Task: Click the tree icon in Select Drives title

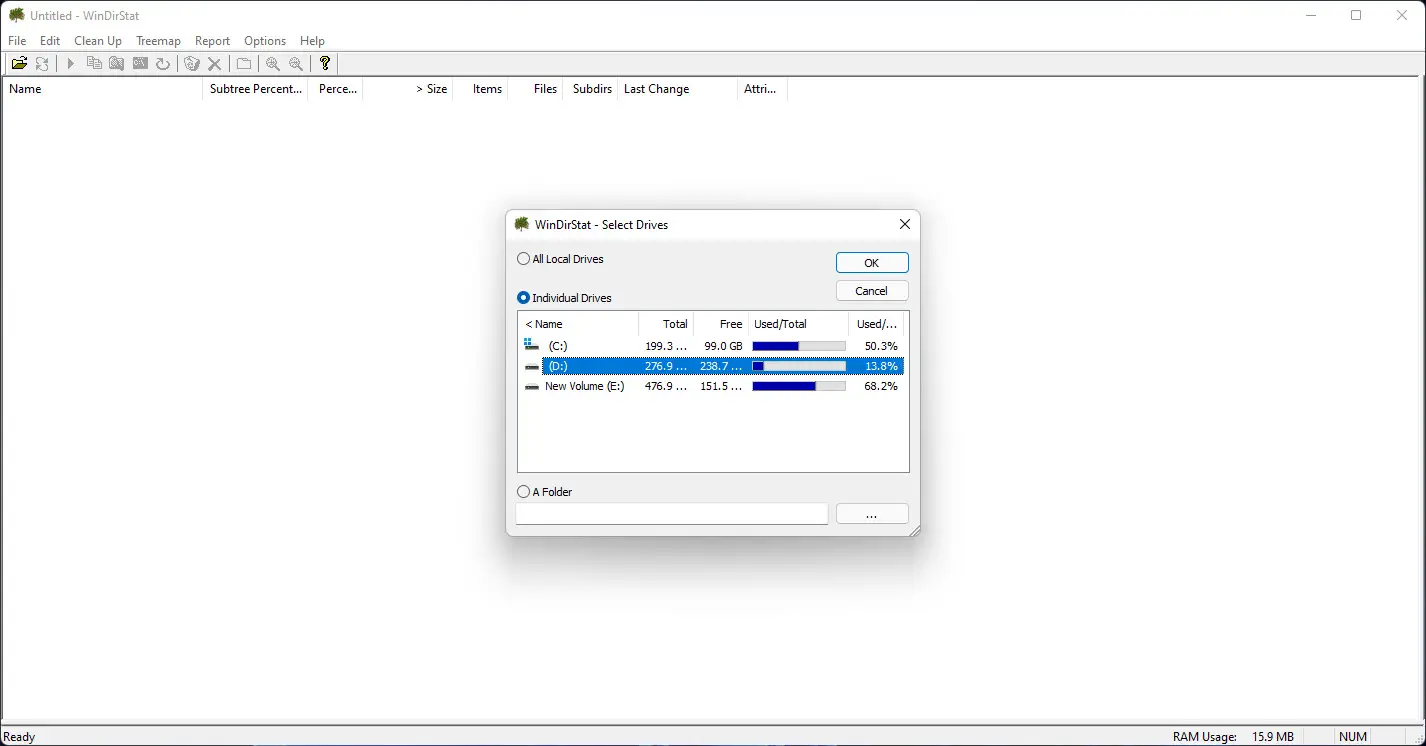Action: (522, 224)
